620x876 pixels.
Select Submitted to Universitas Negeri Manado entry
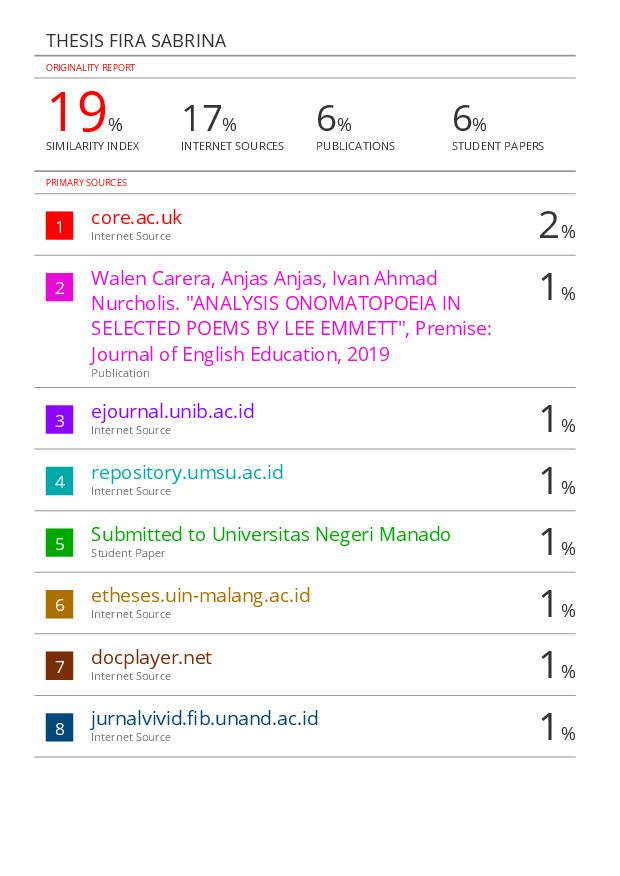pos(270,535)
